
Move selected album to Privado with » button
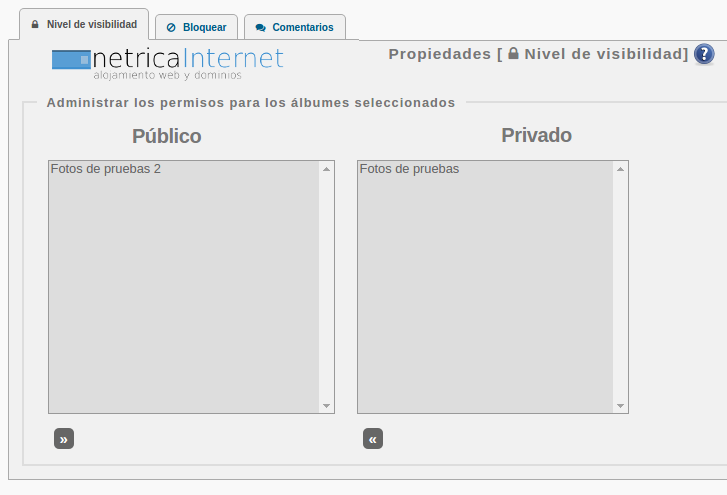[x=64, y=439]
